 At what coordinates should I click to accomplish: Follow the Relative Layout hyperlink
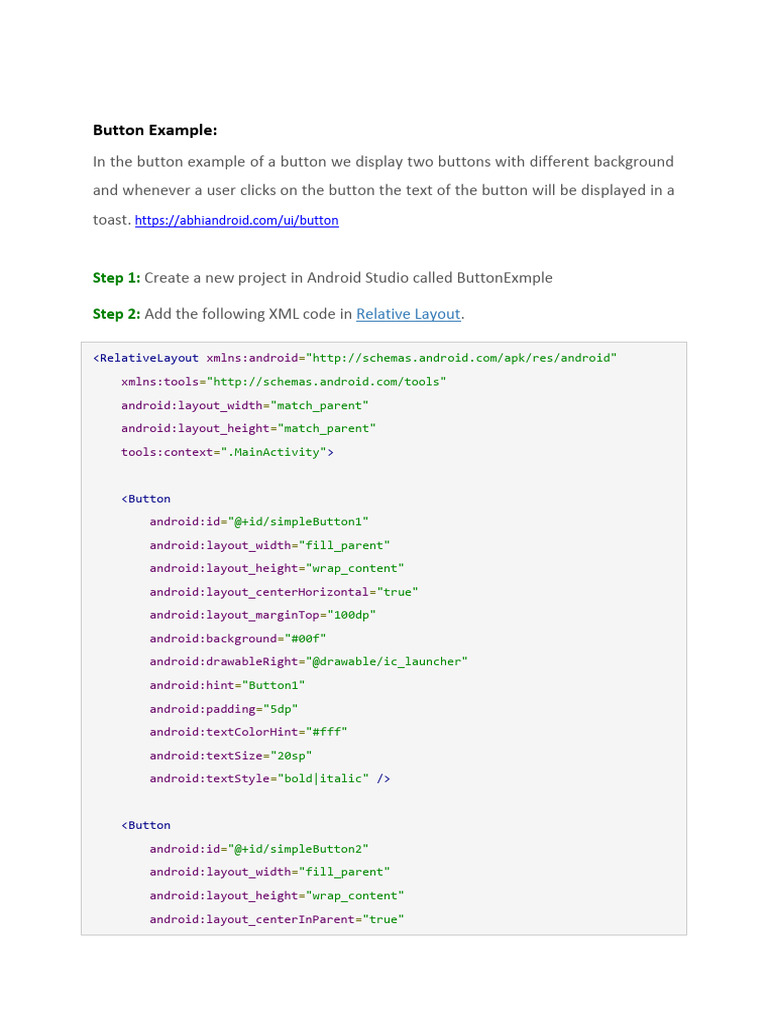408,314
